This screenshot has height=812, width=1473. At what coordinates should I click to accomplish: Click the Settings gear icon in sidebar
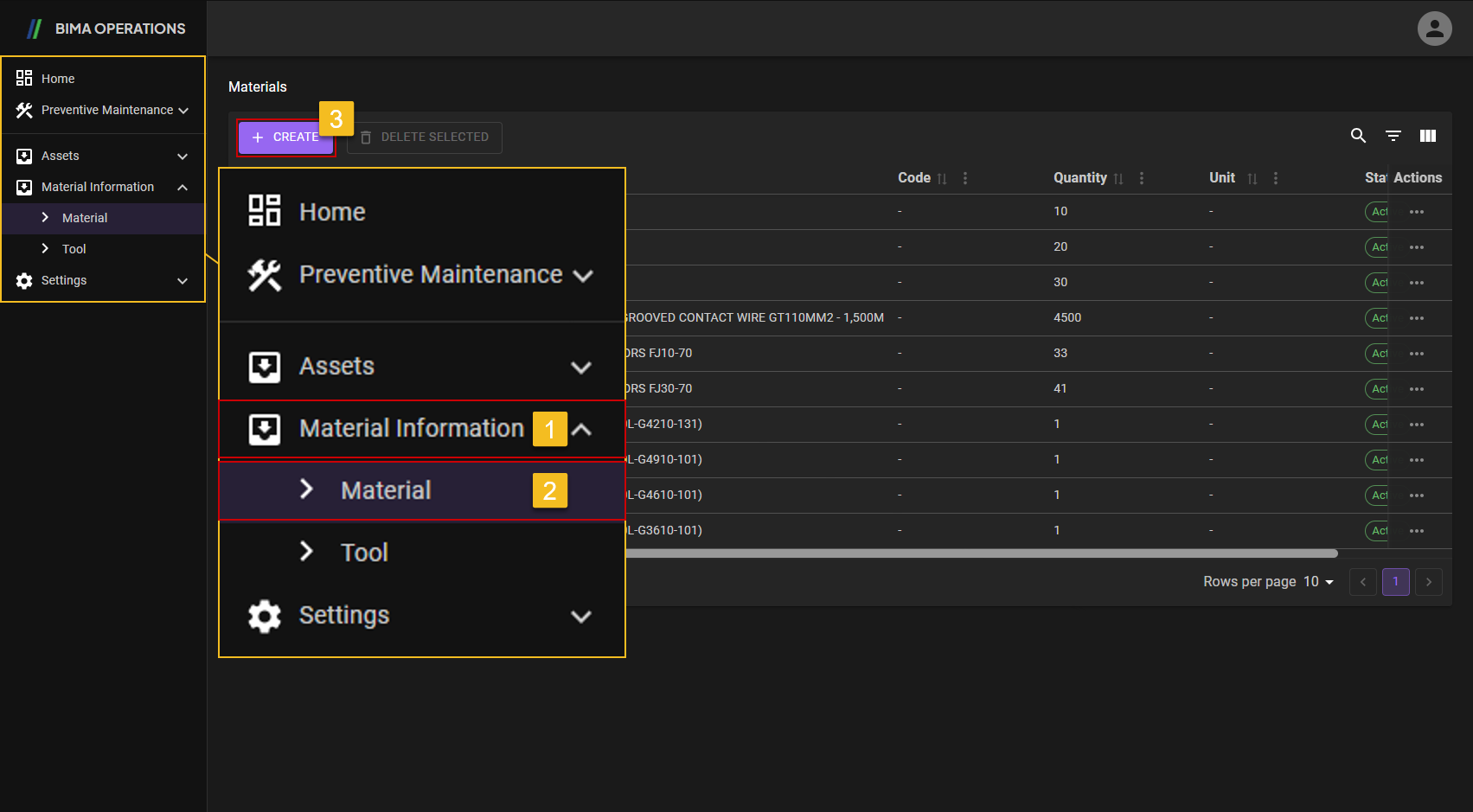pos(23,280)
